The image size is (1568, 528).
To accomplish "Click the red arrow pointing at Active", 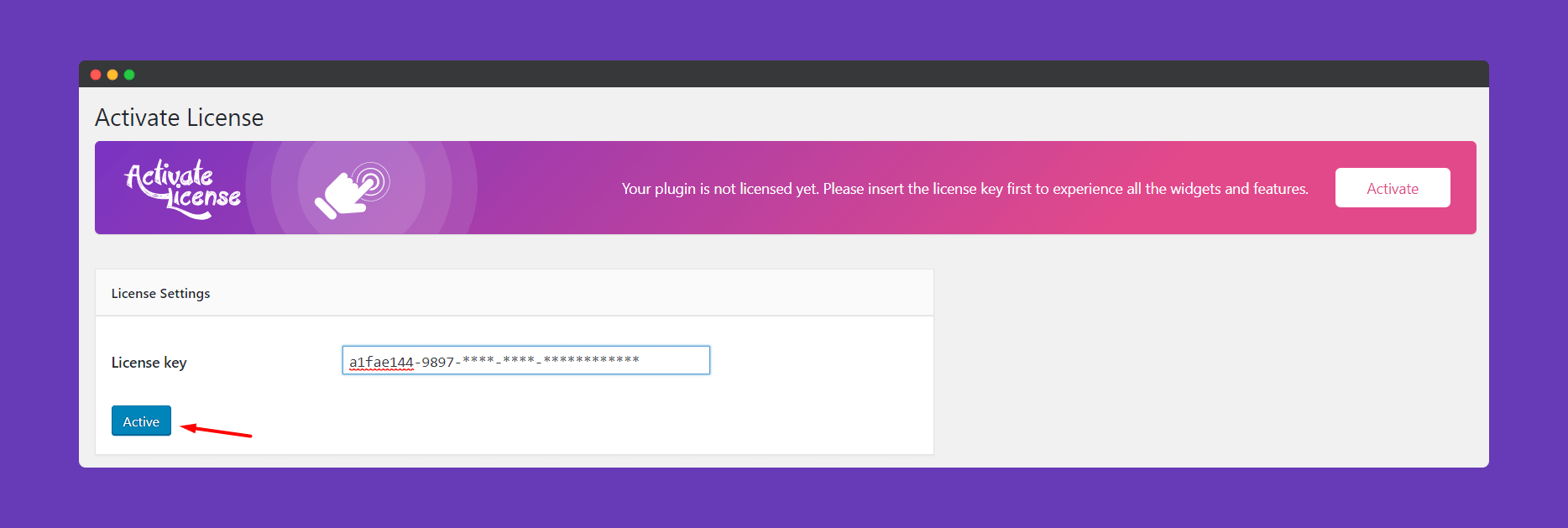I will tap(217, 431).
